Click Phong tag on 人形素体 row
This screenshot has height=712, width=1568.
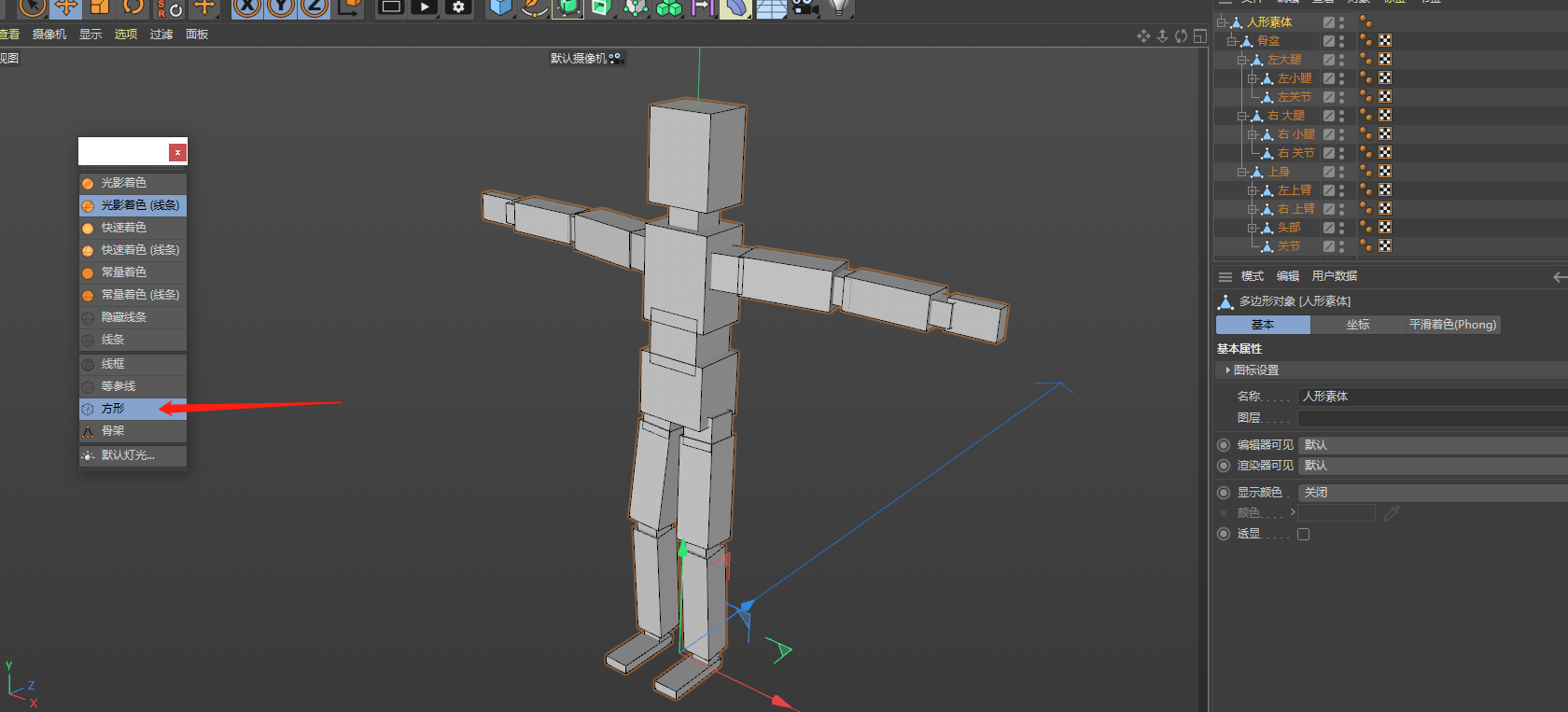point(1366,21)
